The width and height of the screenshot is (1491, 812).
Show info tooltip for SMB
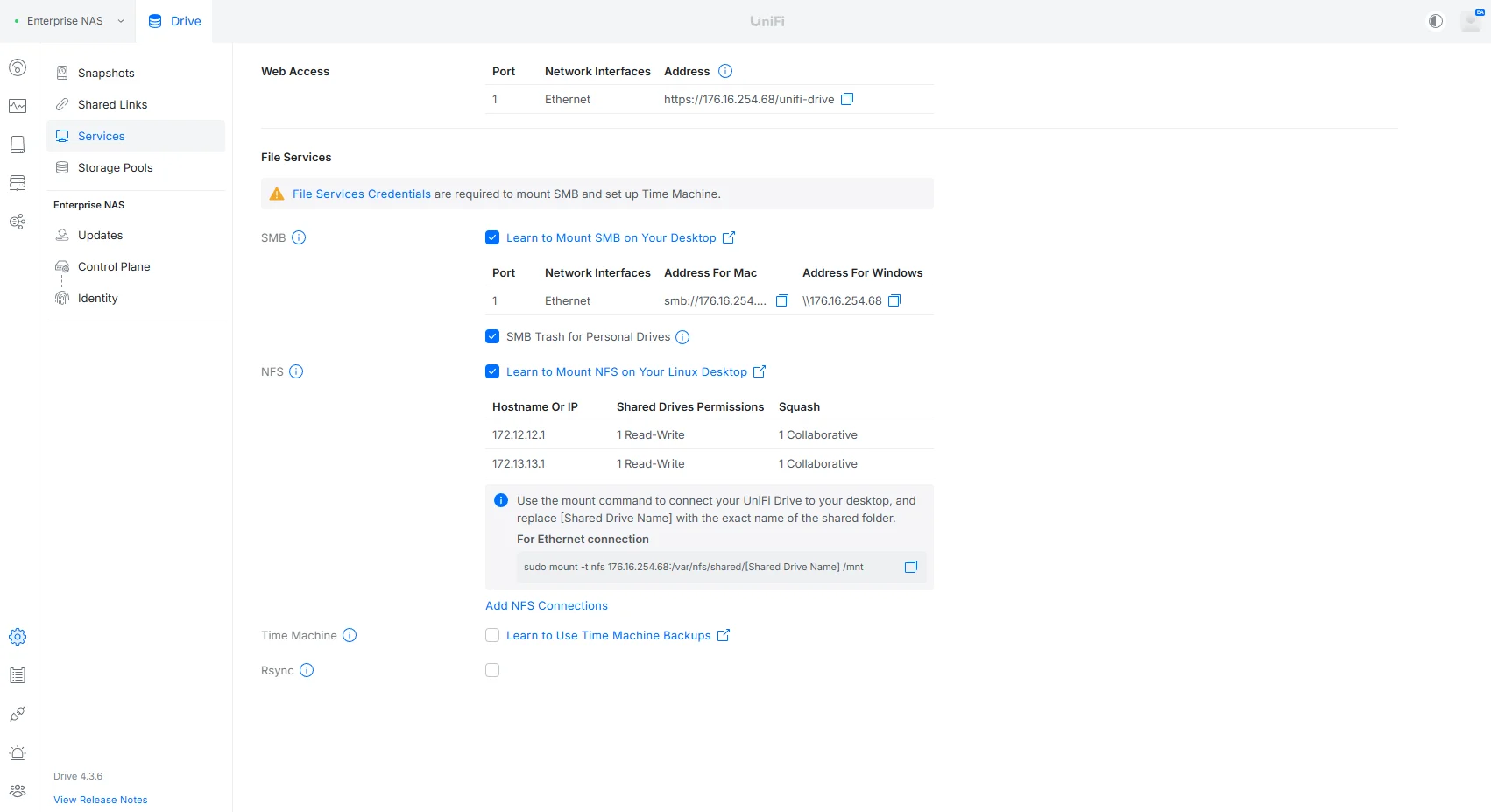coord(299,237)
